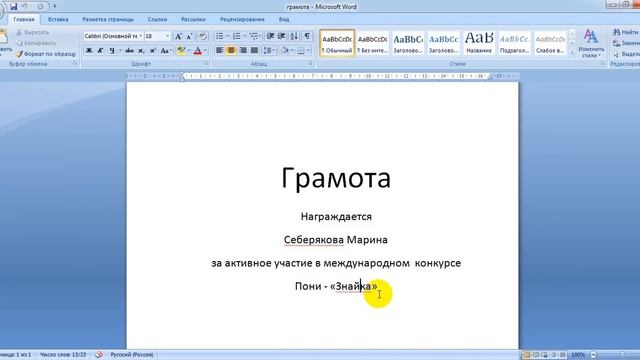640x360 pixels.
Task: Apply text highlight color marker
Action: (x=181, y=51)
